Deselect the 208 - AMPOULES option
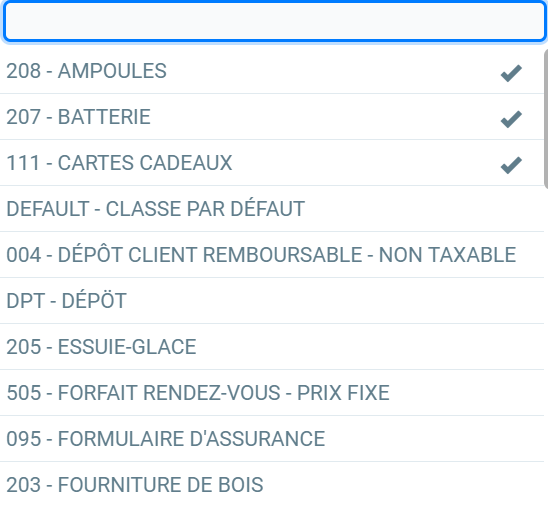 [272, 71]
